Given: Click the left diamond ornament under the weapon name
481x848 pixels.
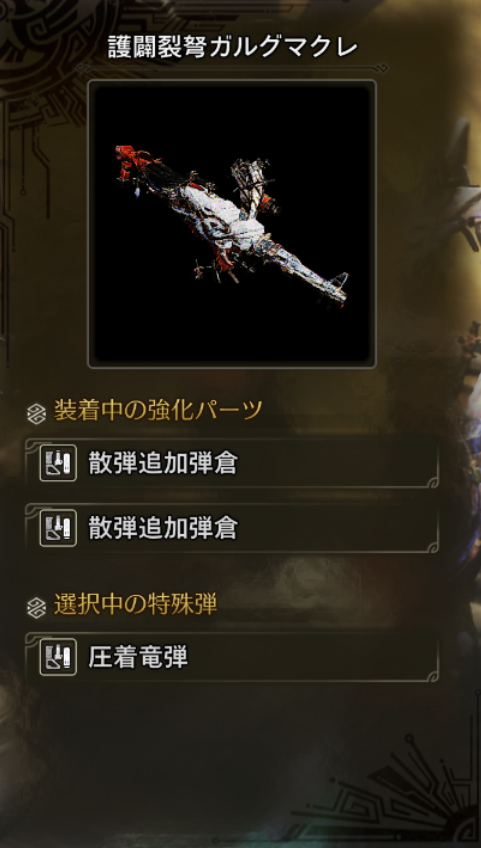Looking at the screenshot, I should tap(81, 68).
